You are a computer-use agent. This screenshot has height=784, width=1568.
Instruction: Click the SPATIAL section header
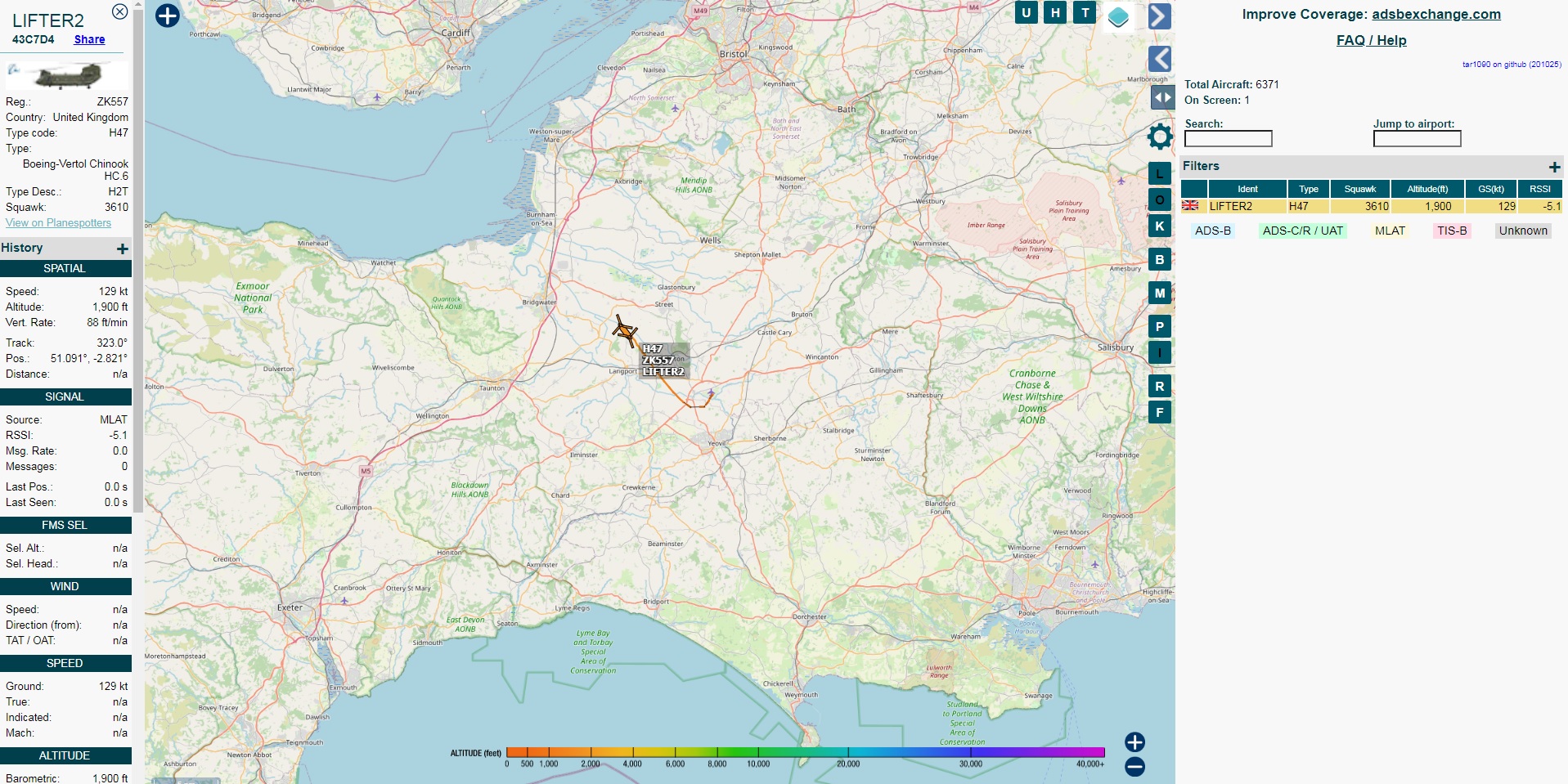click(x=65, y=268)
